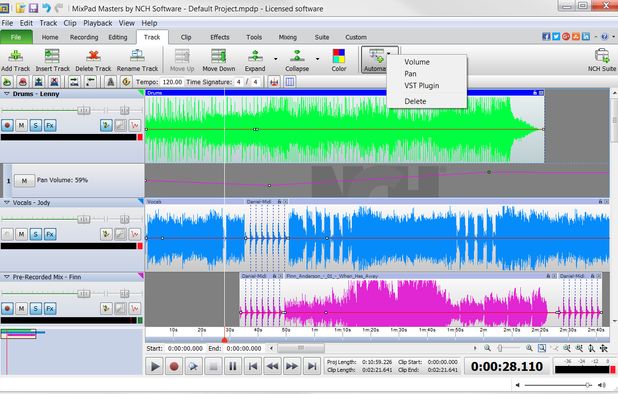The image size is (618, 394).
Task: Switch to the Mixing ribbon tab
Action: coord(288,37)
